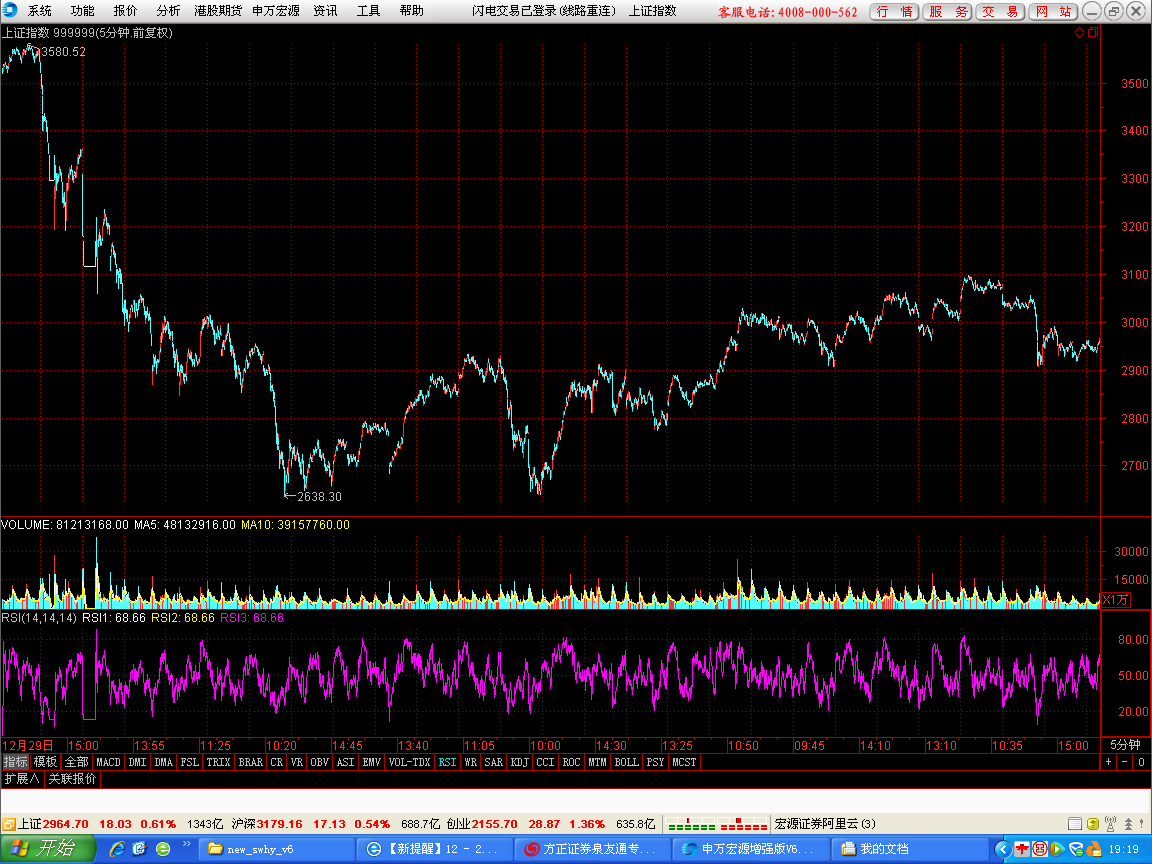Click the 交易 trading button
This screenshot has width=1152, height=864.
[1000, 12]
